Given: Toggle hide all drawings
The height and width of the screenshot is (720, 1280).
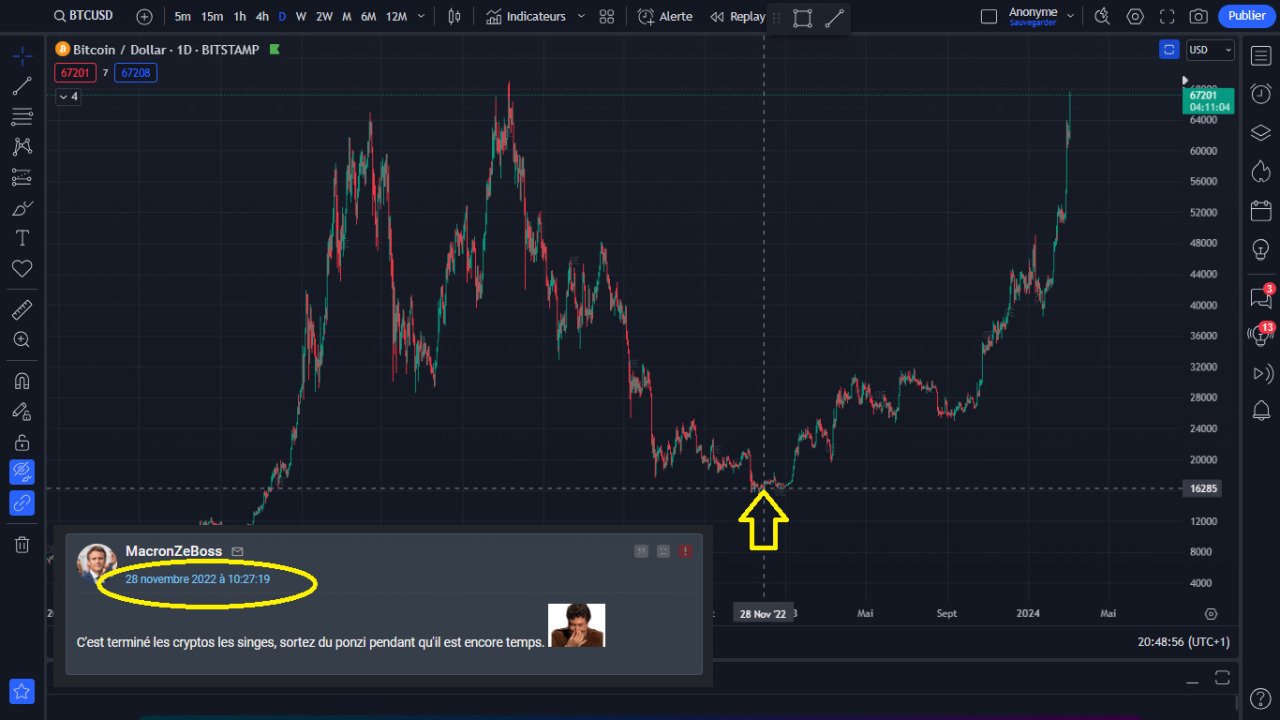Looking at the screenshot, I should coord(22,472).
